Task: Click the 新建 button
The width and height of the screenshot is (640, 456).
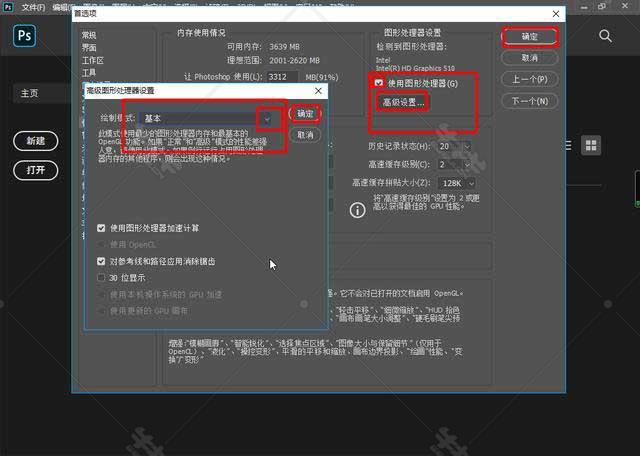Action: (36, 141)
